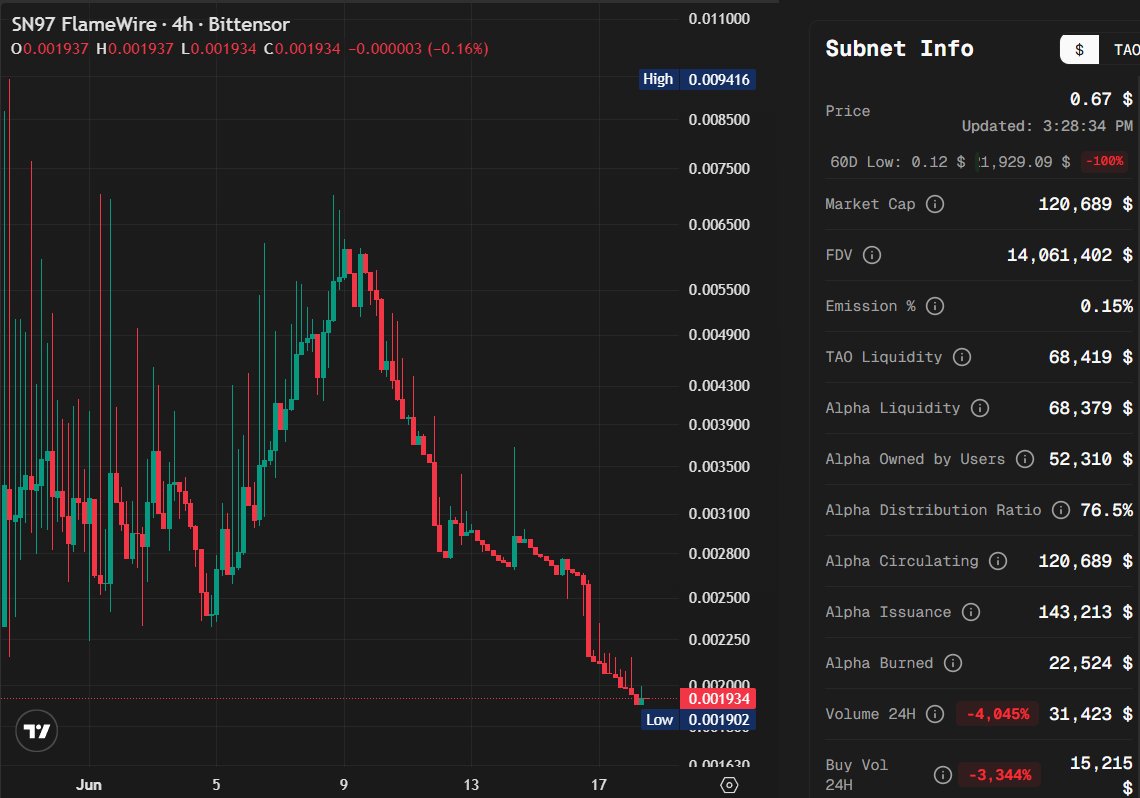Click the 0.005500 price axis label
Image resolution: width=1140 pixels, height=798 pixels.
tap(719, 289)
